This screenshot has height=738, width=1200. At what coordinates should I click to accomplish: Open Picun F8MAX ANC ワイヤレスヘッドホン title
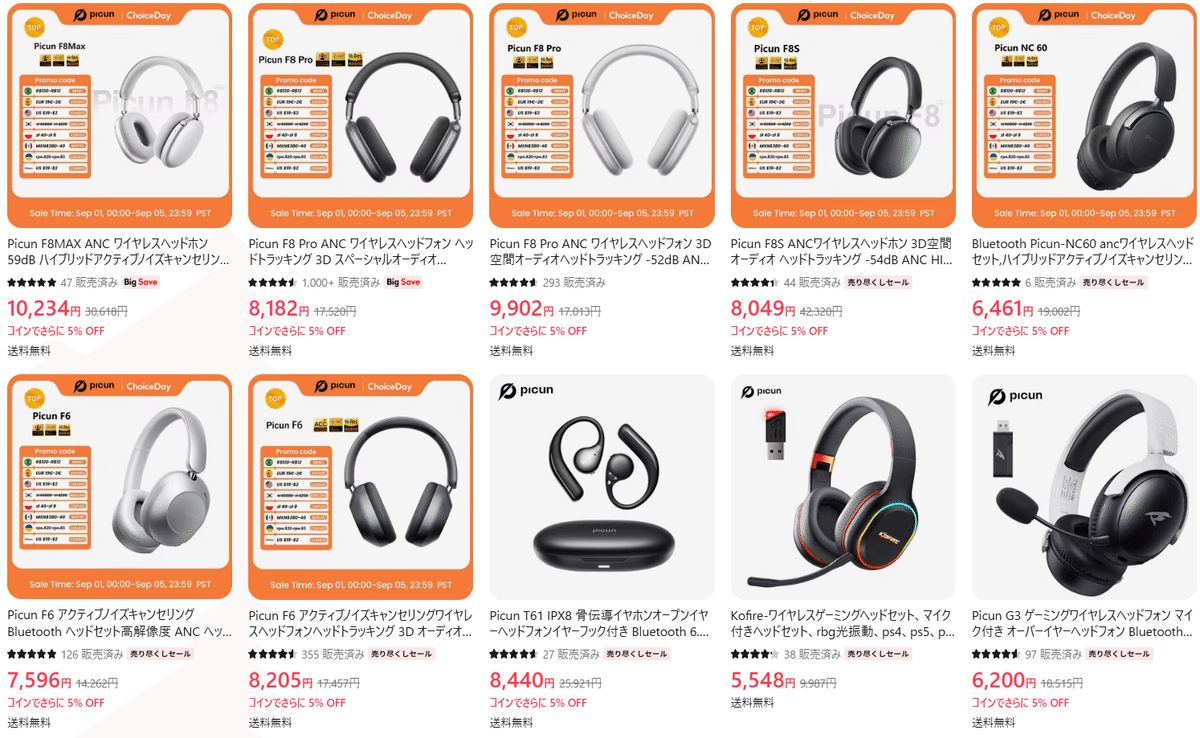[x=119, y=251]
